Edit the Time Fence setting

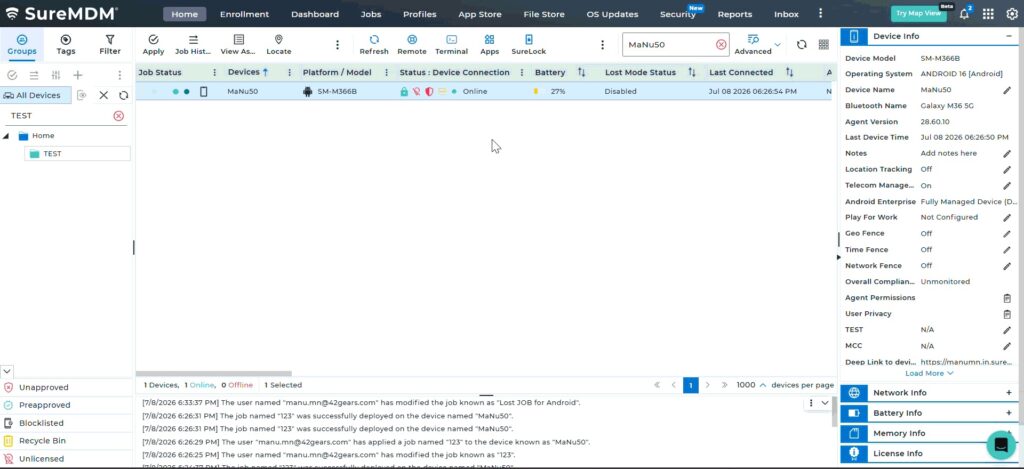point(1007,250)
